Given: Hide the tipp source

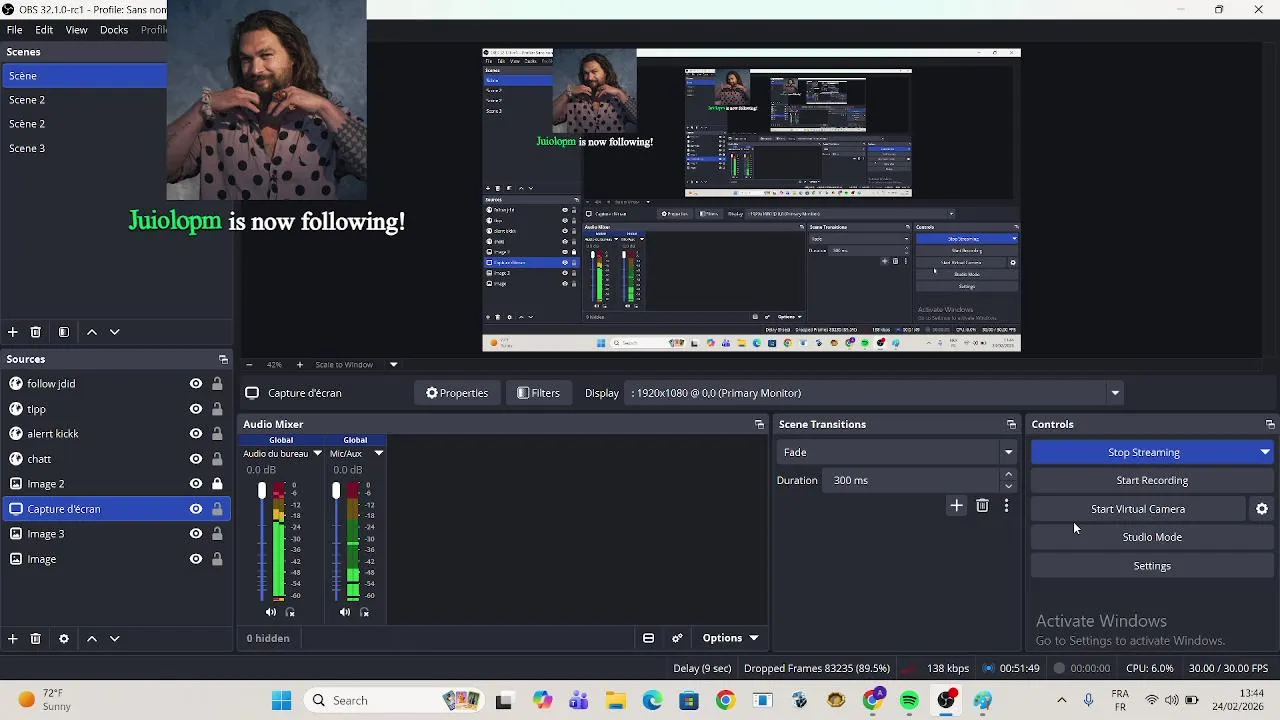Looking at the screenshot, I should coord(196,409).
